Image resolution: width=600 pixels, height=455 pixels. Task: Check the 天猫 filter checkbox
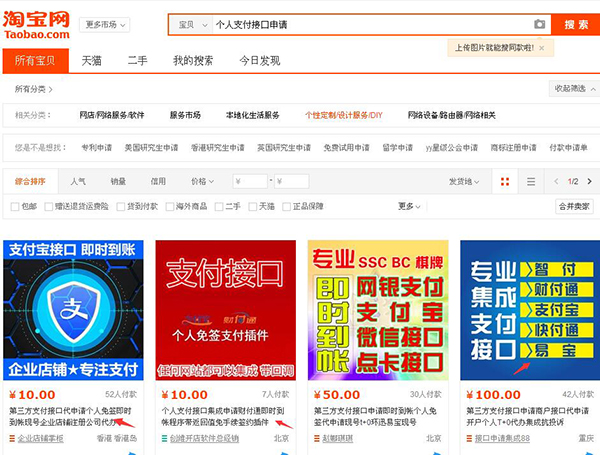click(253, 207)
